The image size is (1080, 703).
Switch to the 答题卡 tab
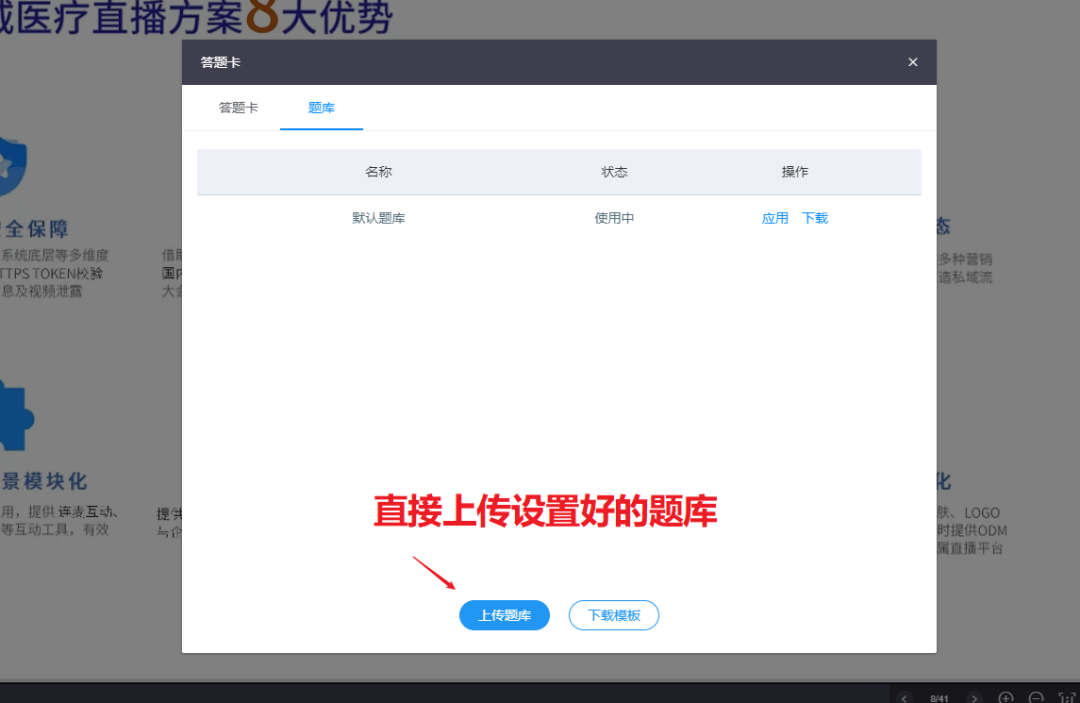pos(238,108)
